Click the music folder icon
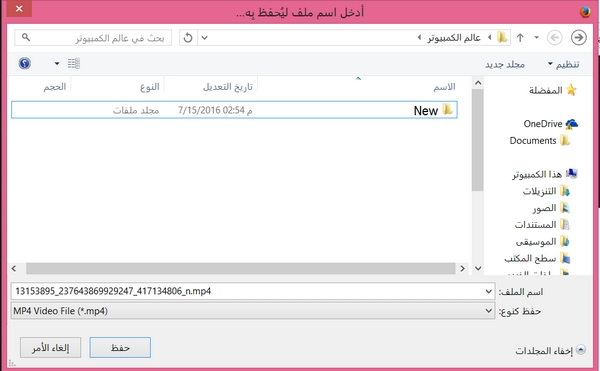This screenshot has width=600, height=371. 565,241
